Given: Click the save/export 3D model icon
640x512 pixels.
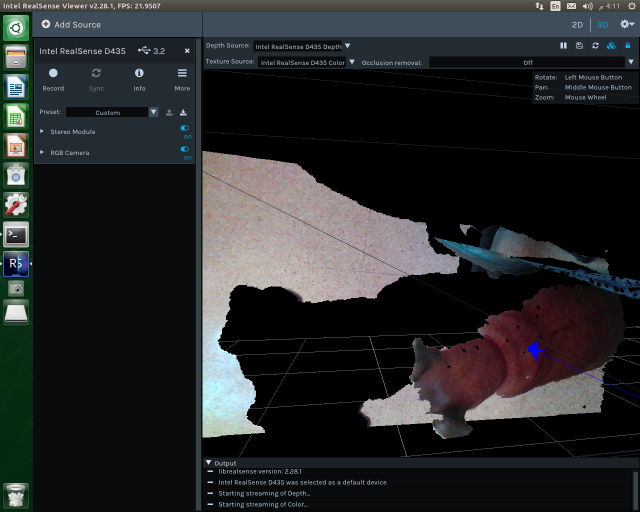Looking at the screenshot, I should tap(579, 46).
